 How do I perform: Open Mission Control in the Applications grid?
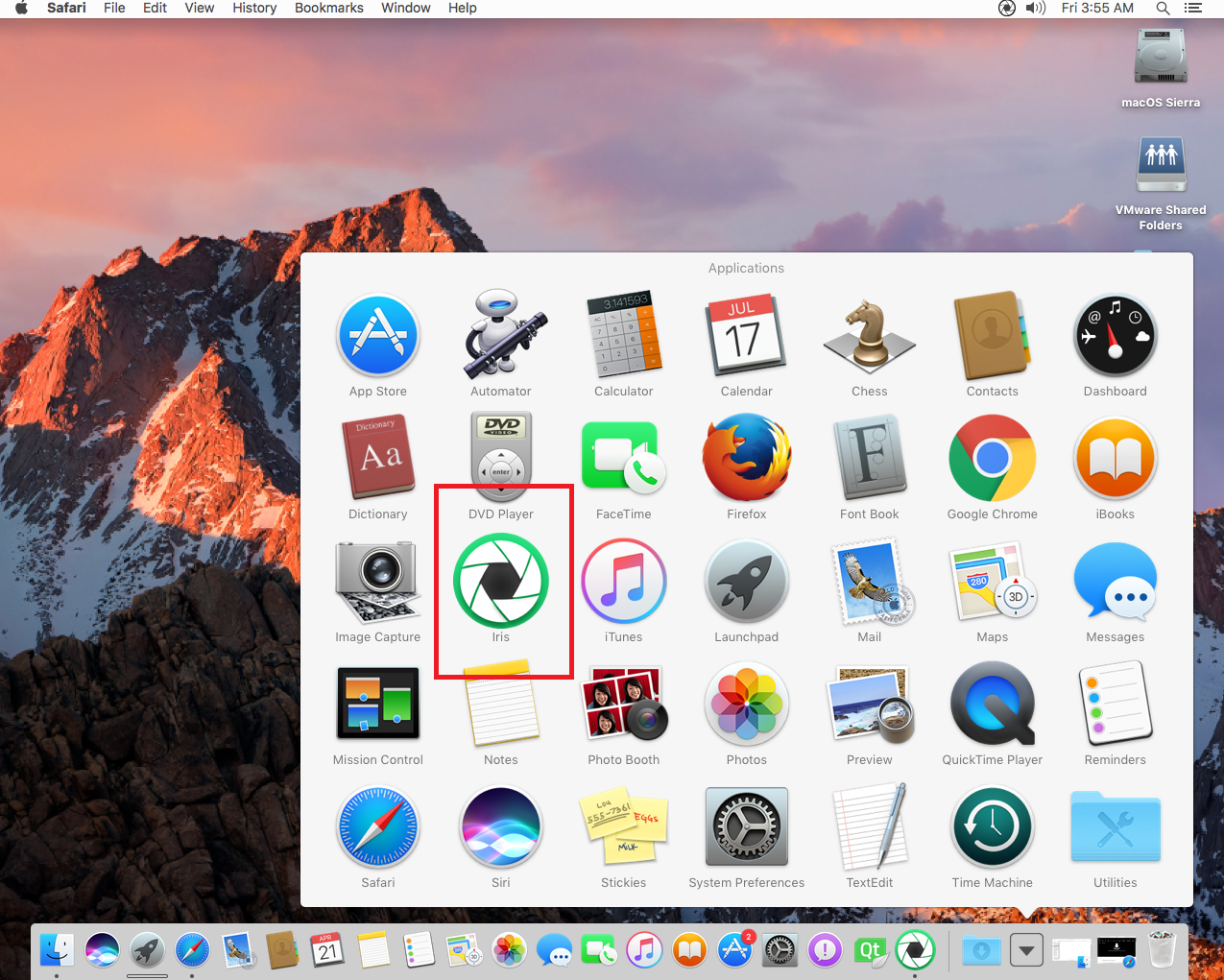point(378,704)
